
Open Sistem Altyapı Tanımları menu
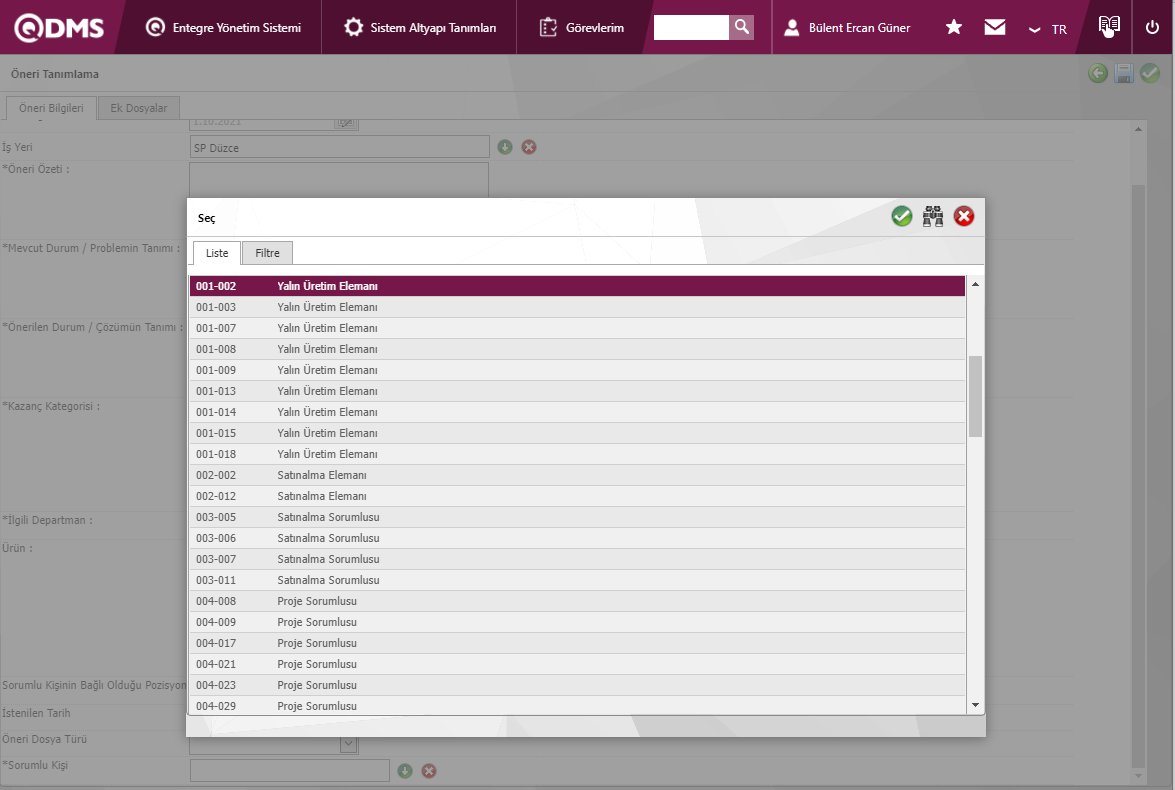coord(419,27)
